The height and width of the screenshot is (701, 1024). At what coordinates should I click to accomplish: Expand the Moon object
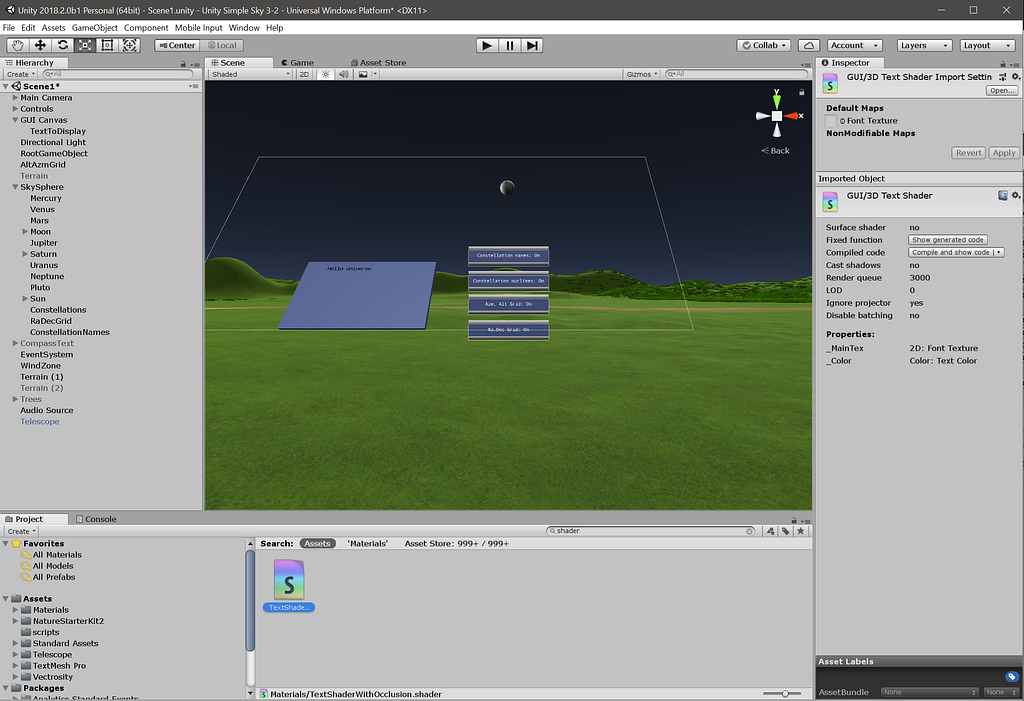pos(25,231)
